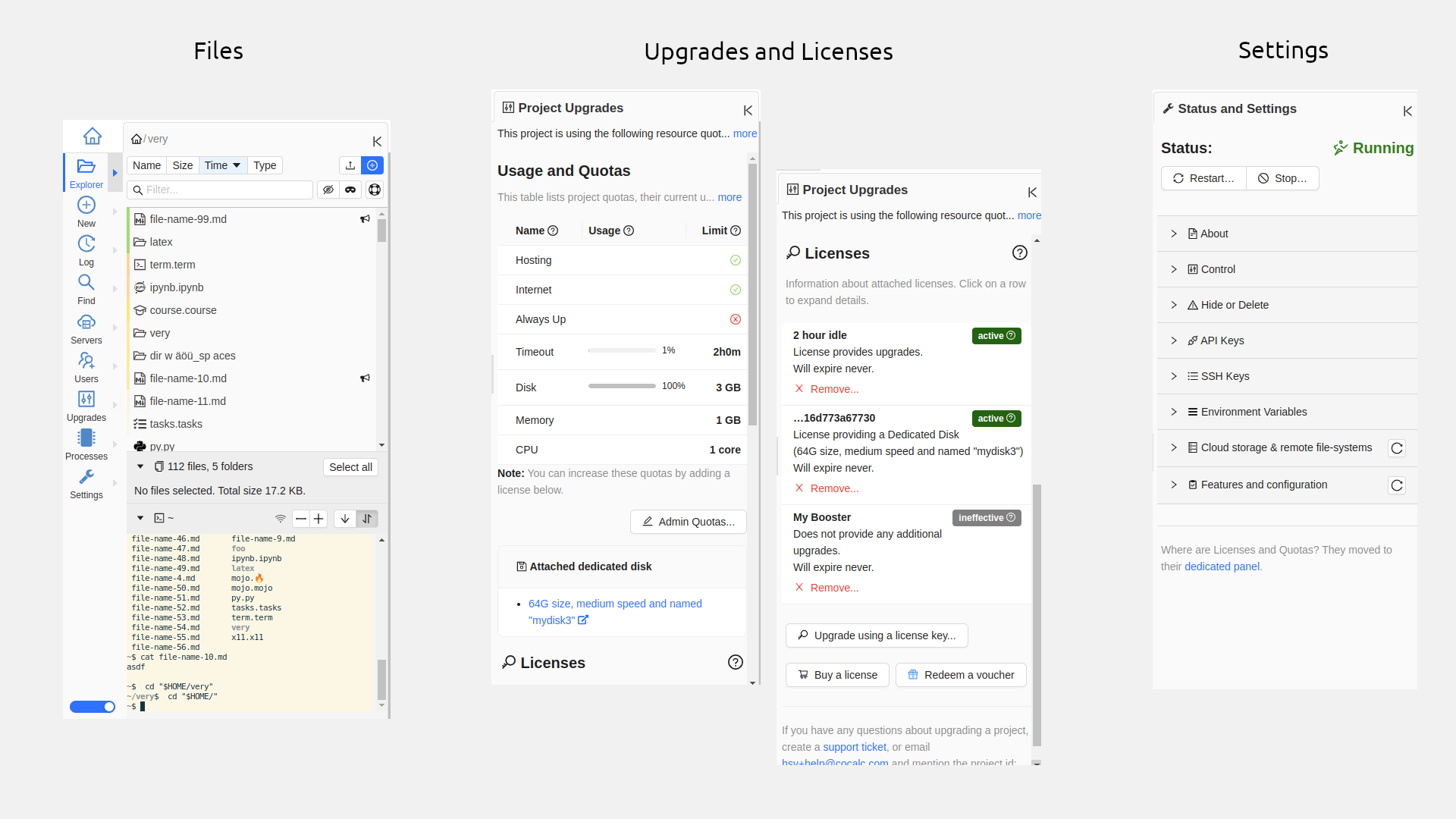Click the lifebuoy help icon
The width and height of the screenshot is (1456, 819).
[375, 190]
